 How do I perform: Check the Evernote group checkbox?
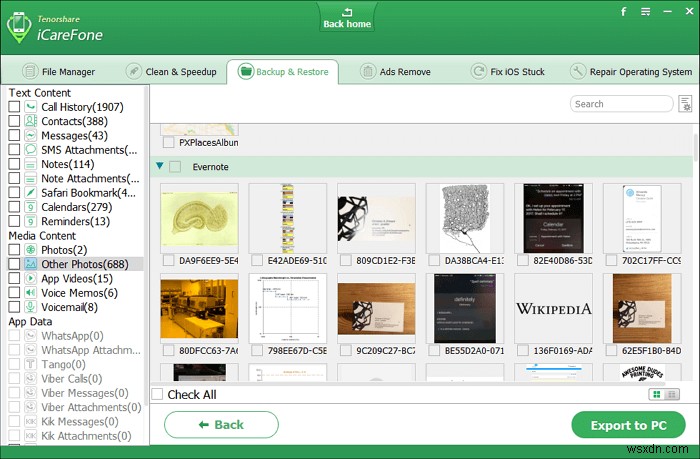click(x=175, y=167)
